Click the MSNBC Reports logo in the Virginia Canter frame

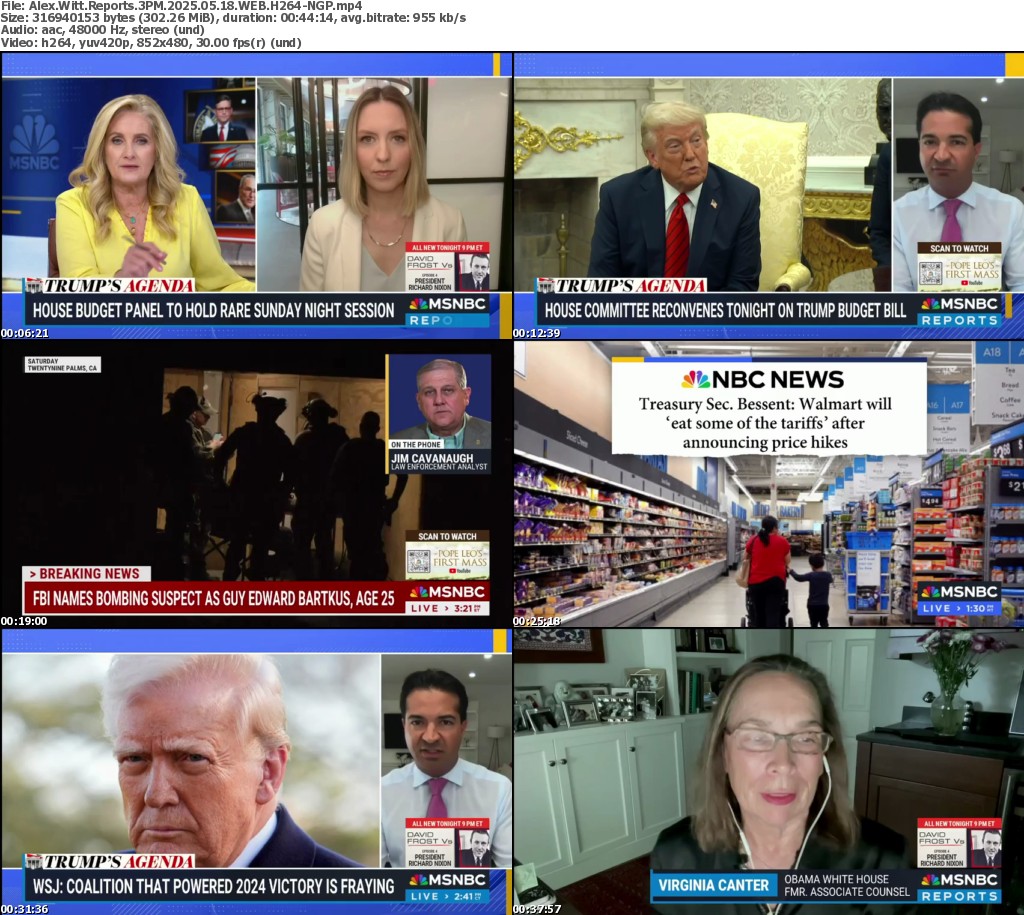pyautogui.click(x=958, y=886)
